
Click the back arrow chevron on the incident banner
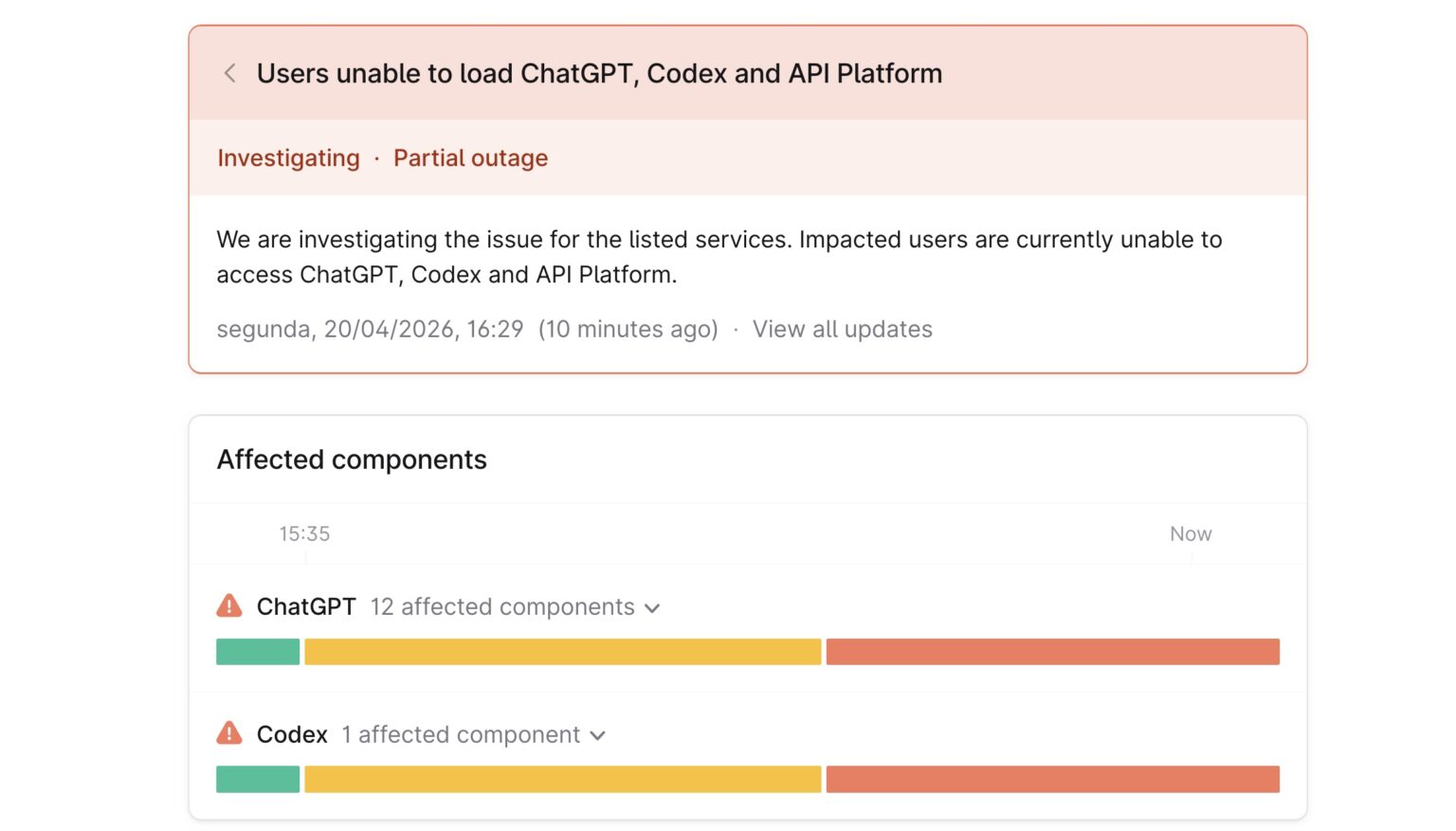point(229,73)
